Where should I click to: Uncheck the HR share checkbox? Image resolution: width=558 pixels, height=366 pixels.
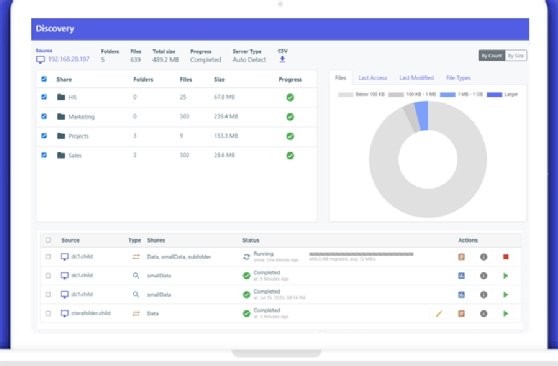click(x=44, y=97)
